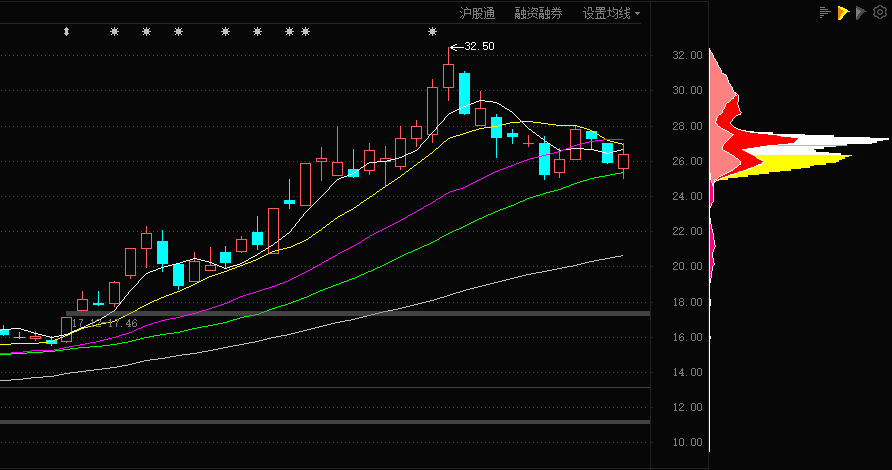Select the horizontal bars chip distribution view icon
The image size is (892, 470).
[825, 12]
